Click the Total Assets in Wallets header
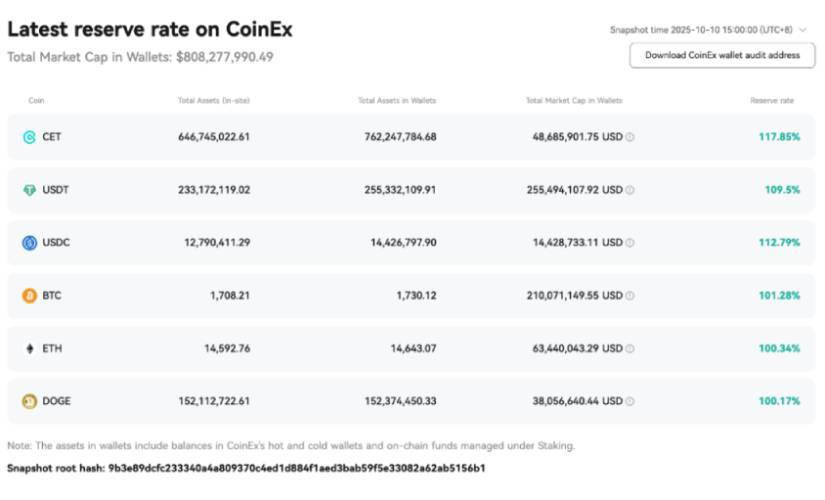 tap(397, 101)
